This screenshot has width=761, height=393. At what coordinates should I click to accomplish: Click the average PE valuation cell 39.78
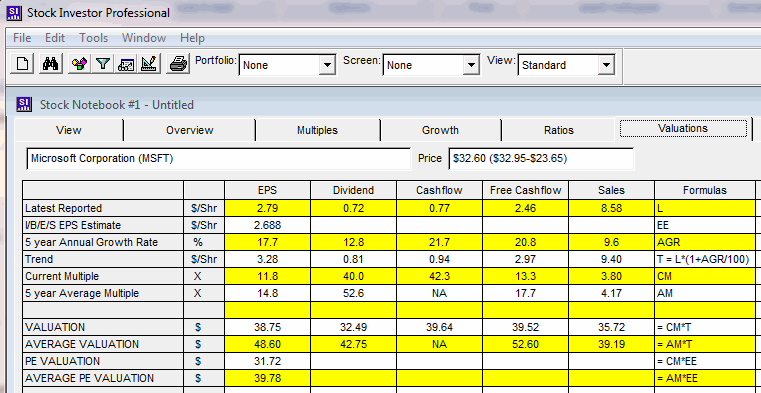pos(267,378)
